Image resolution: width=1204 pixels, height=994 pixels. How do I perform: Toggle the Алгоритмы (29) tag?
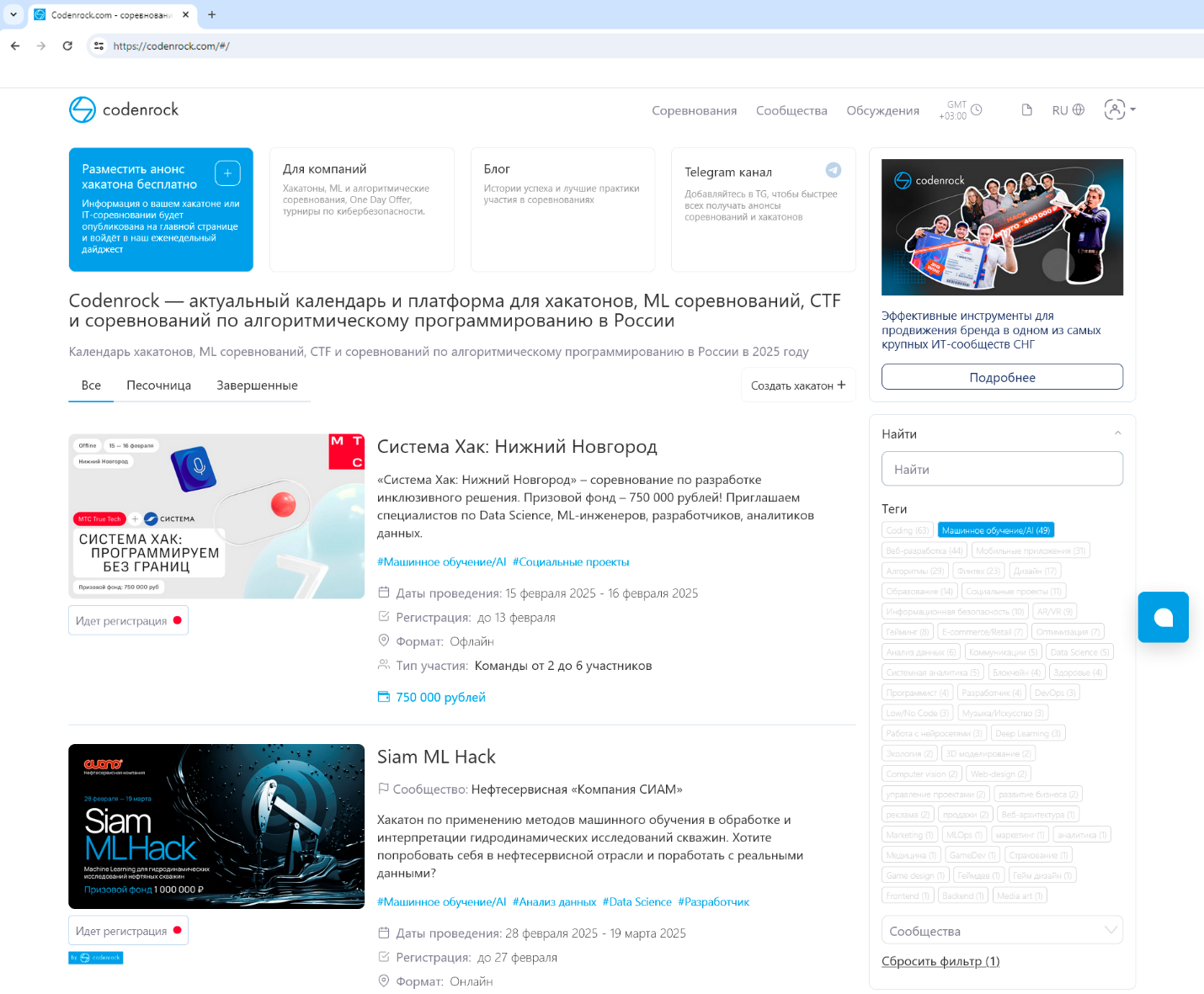tap(915, 571)
